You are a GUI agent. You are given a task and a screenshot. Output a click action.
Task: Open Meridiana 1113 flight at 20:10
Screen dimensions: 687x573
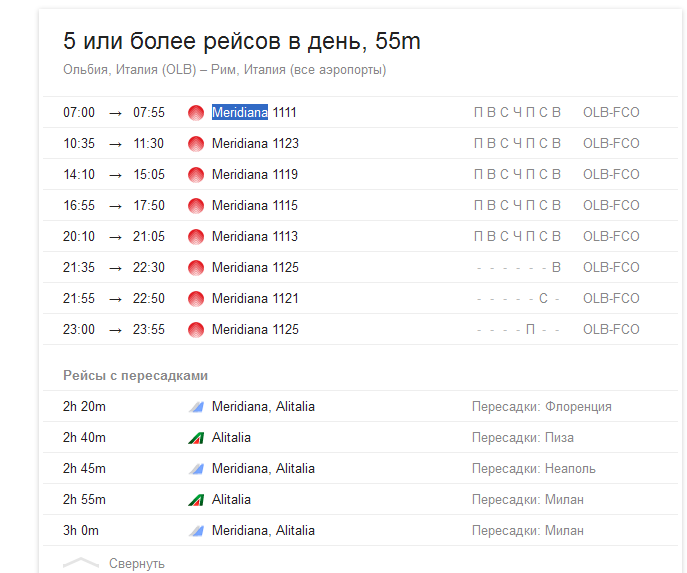tap(254, 237)
